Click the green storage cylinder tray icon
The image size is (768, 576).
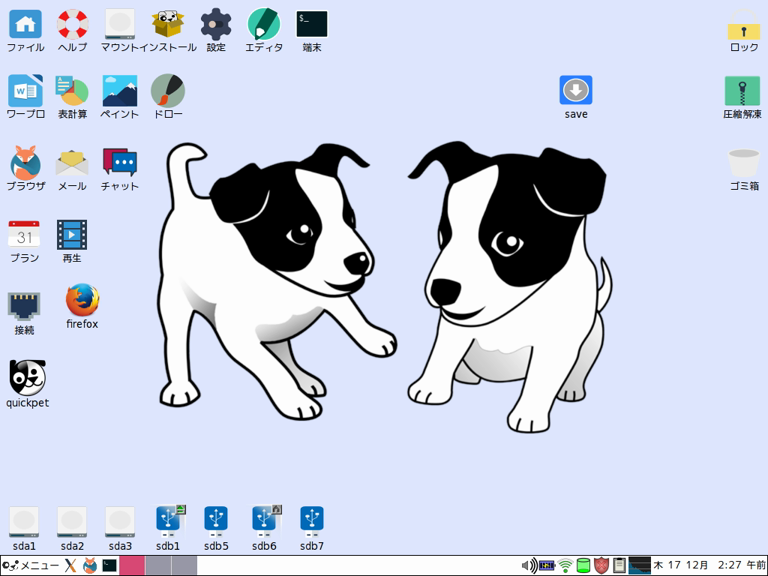pos(583,566)
